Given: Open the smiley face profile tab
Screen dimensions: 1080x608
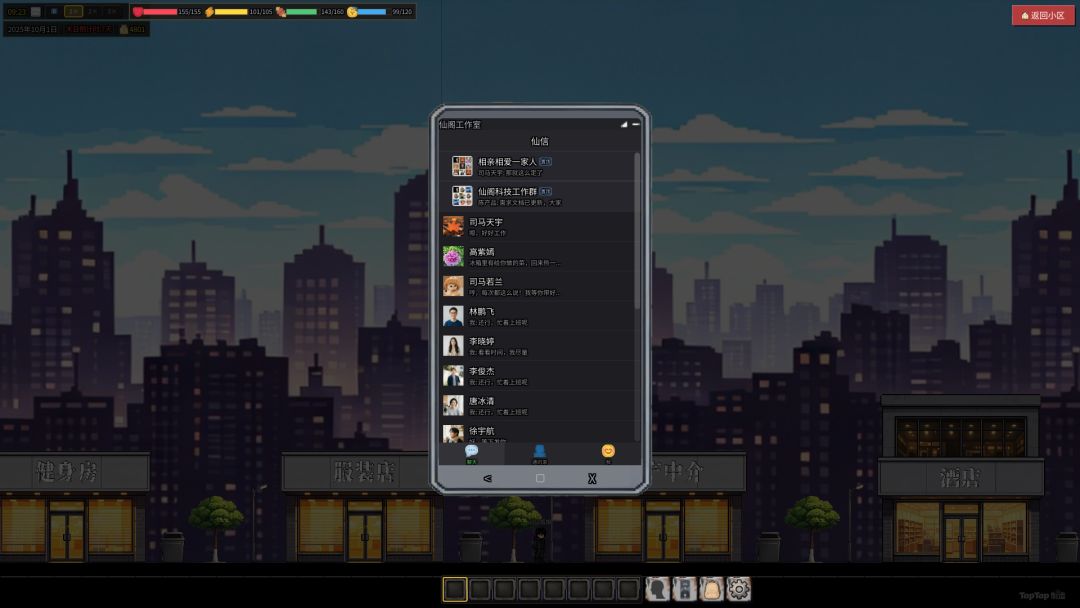Looking at the screenshot, I should point(608,453).
